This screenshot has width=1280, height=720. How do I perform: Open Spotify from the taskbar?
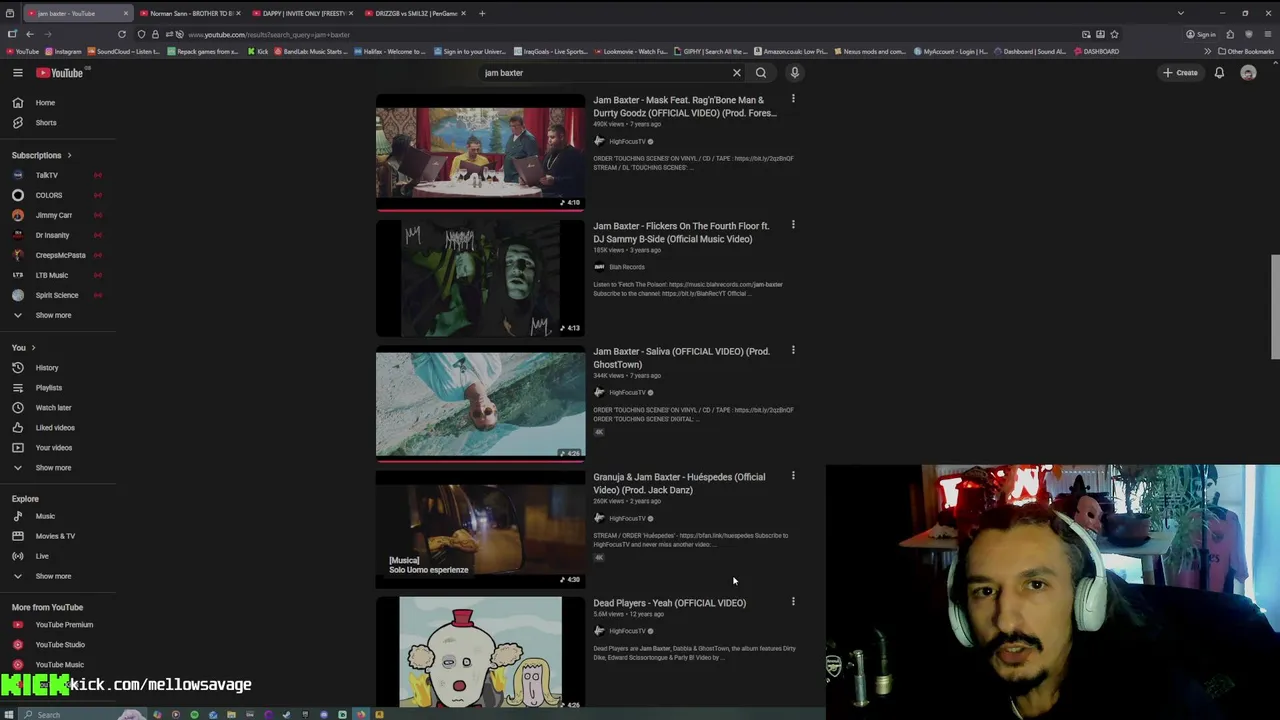click(x=194, y=714)
